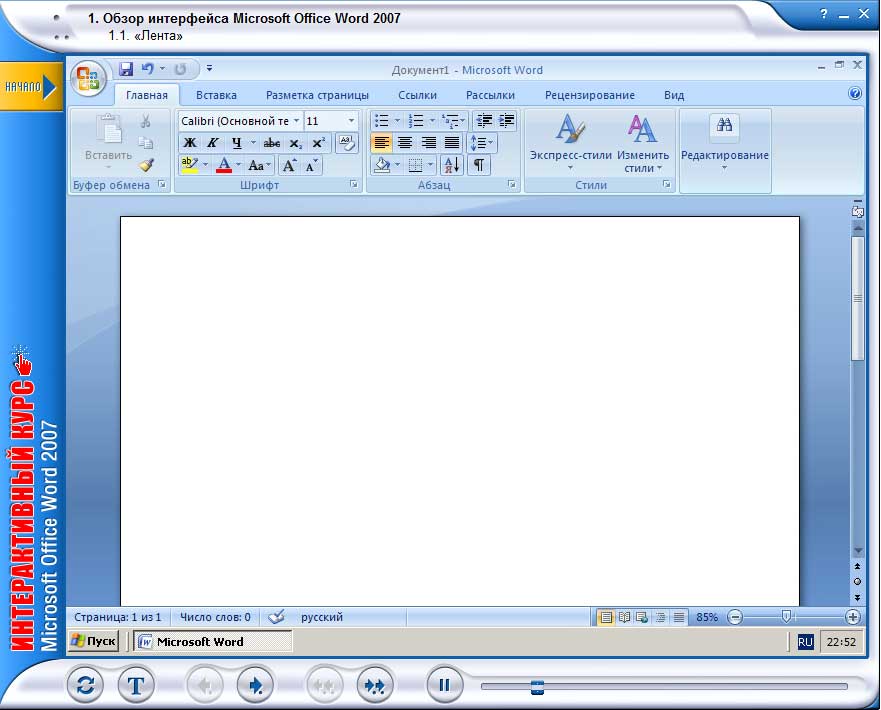
Task: Toggle the paragraph marks ¶ button
Action: (479, 165)
